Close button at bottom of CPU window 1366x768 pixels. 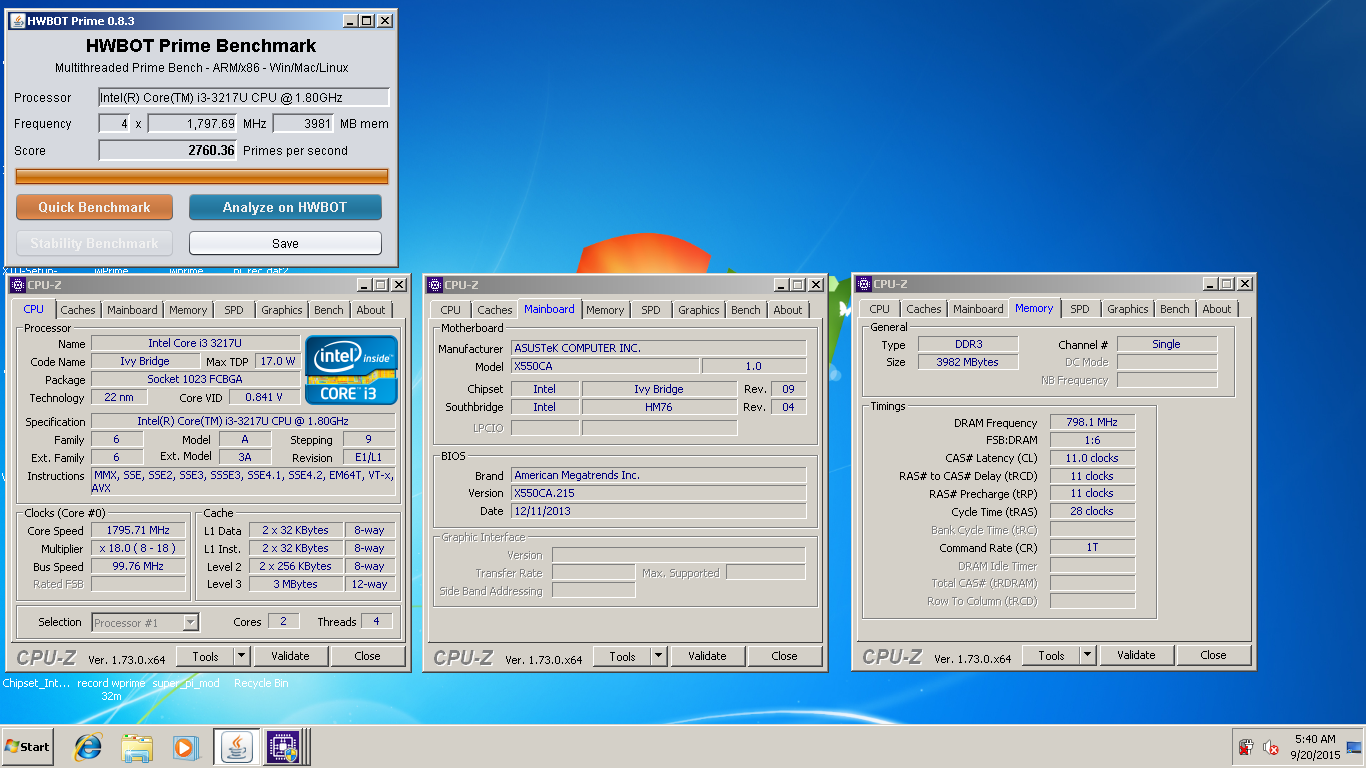click(x=367, y=656)
